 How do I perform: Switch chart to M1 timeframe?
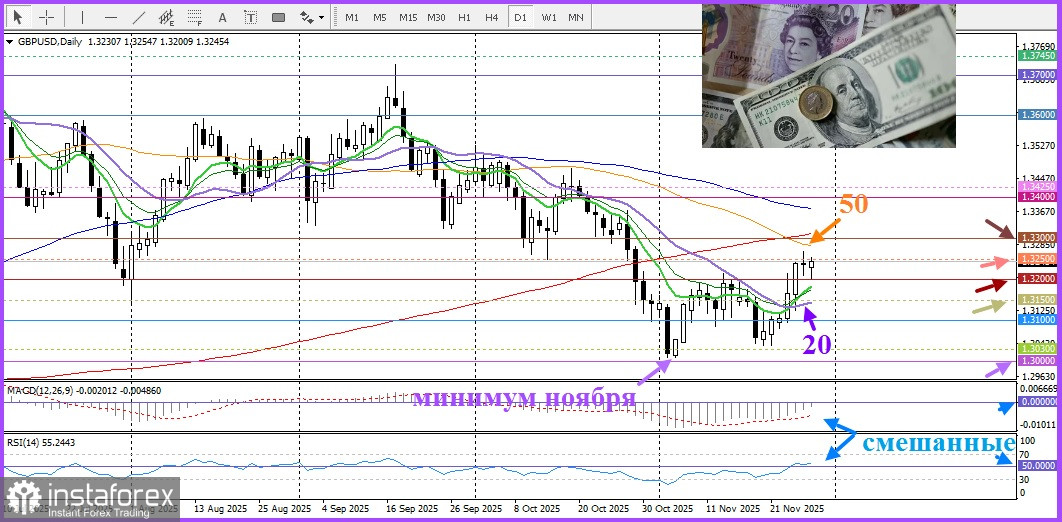(x=352, y=17)
